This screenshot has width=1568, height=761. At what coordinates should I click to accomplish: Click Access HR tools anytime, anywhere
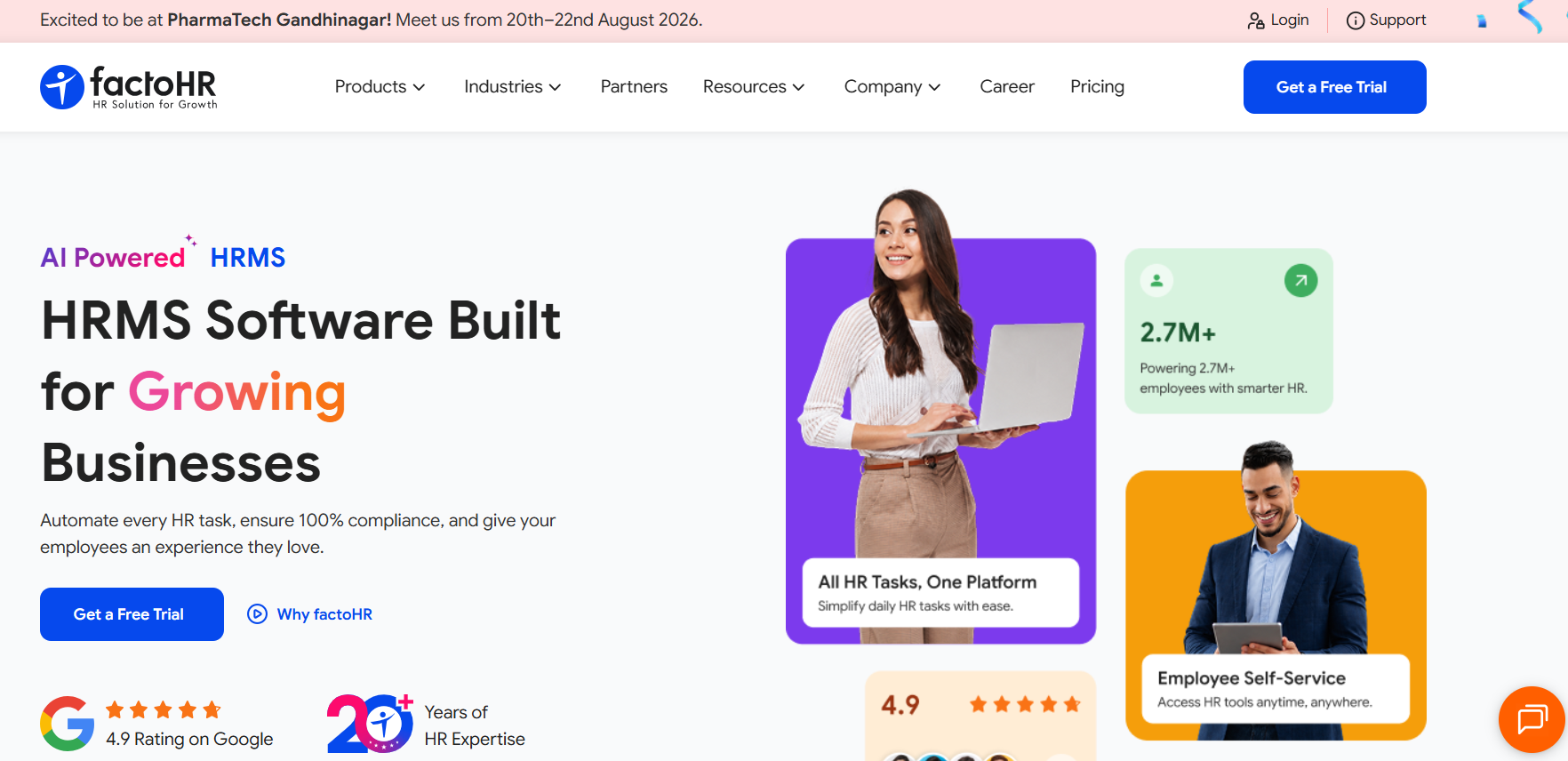(1265, 702)
